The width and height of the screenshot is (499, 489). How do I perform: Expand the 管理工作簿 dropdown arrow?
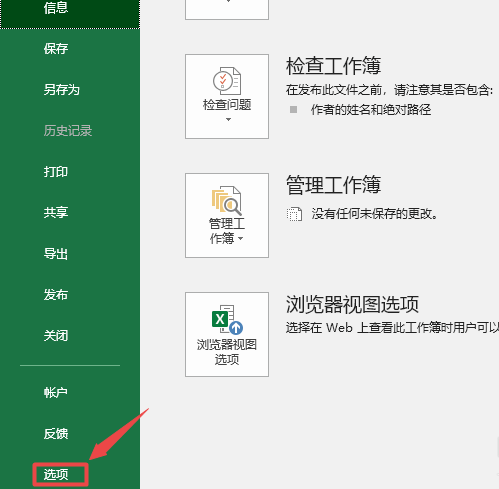pos(241,238)
